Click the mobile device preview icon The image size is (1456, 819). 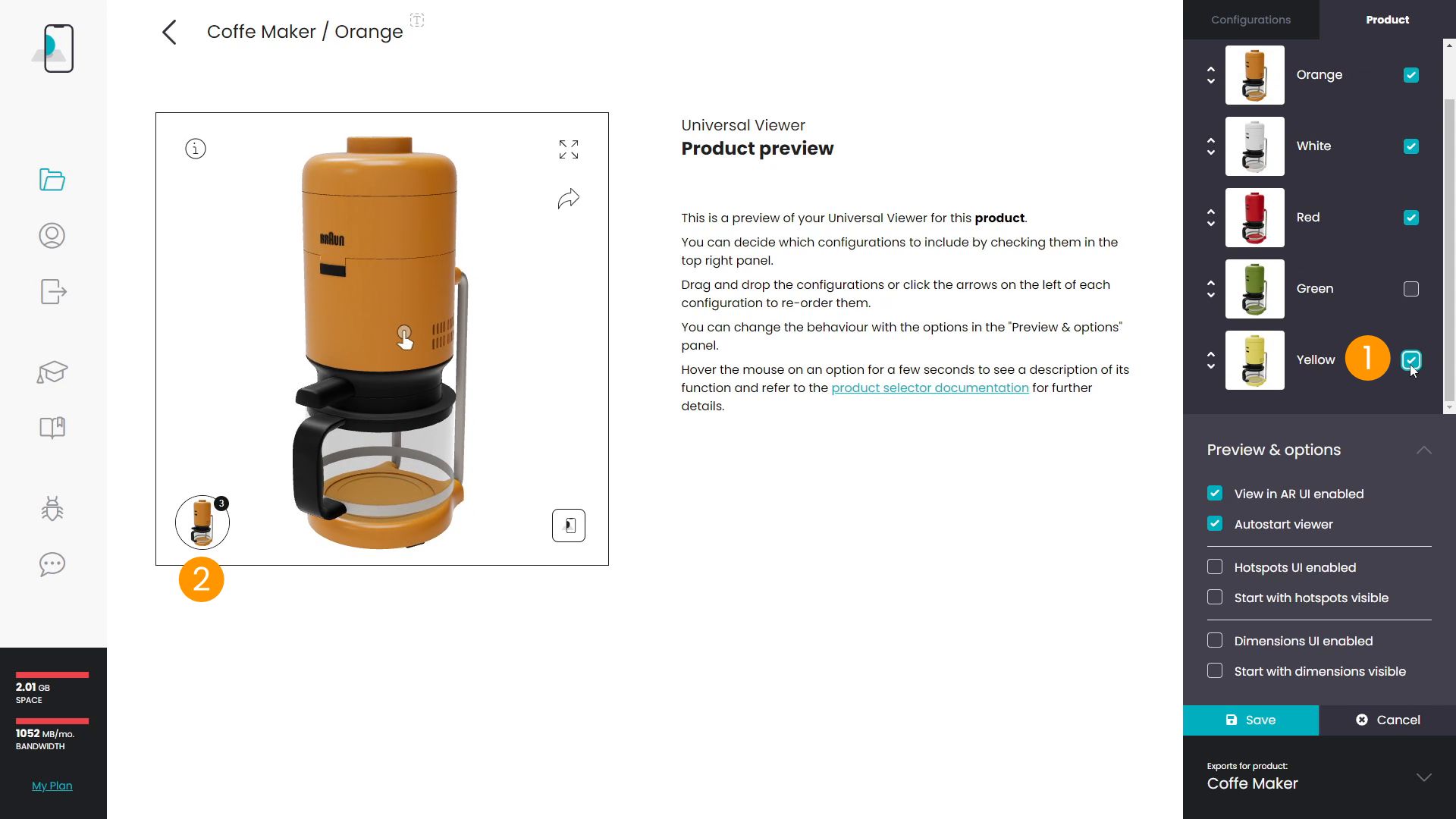coord(53,47)
